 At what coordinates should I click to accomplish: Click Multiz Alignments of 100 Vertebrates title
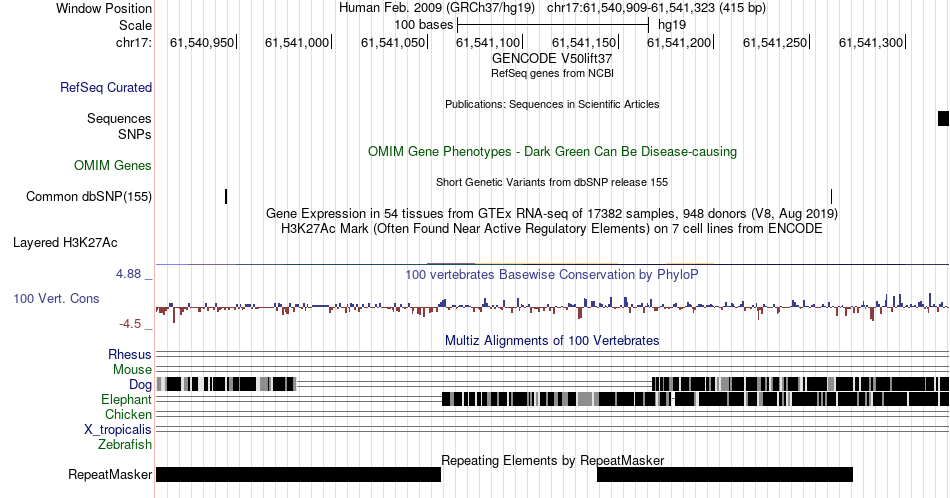552,340
